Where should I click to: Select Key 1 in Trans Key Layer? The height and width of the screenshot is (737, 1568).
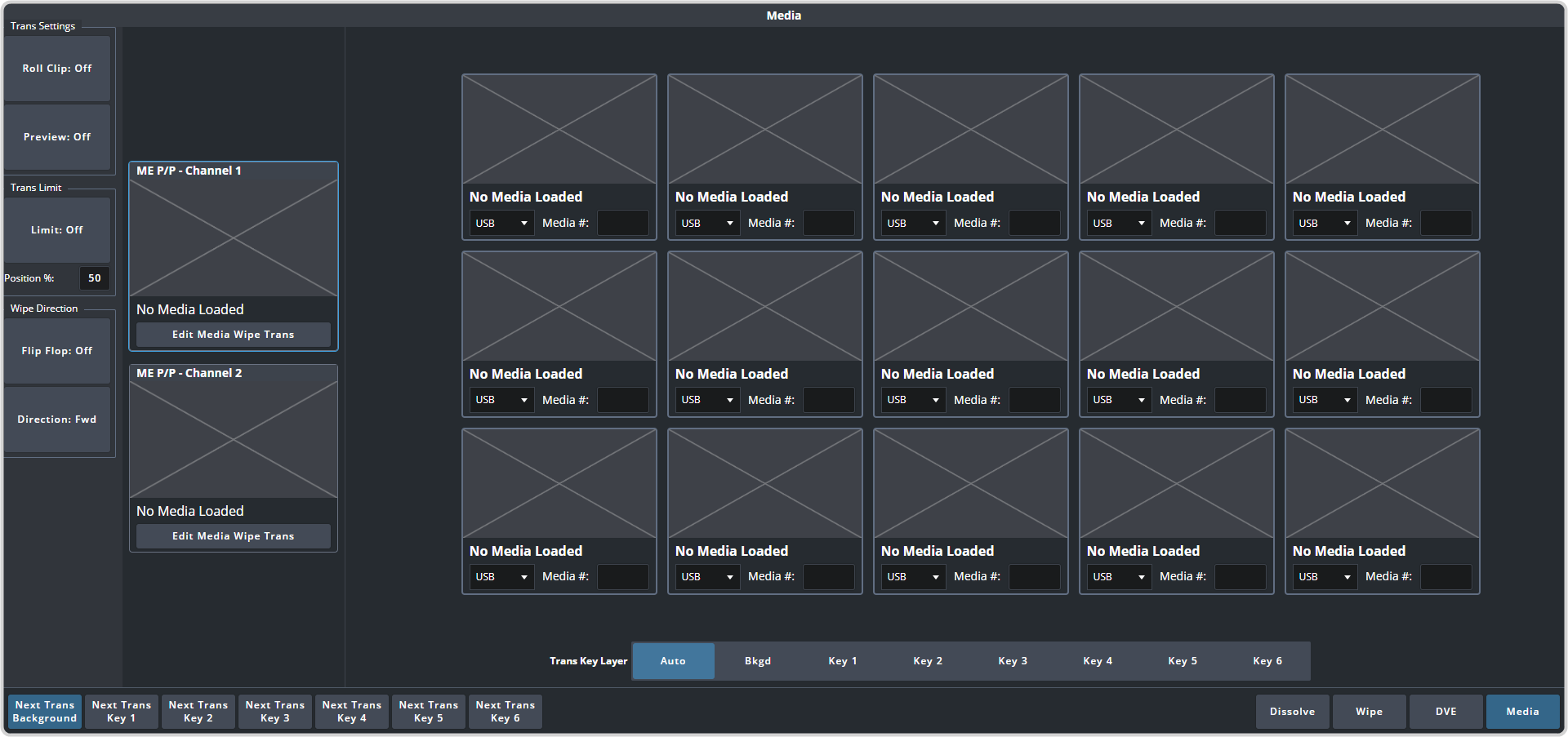pyautogui.click(x=843, y=661)
